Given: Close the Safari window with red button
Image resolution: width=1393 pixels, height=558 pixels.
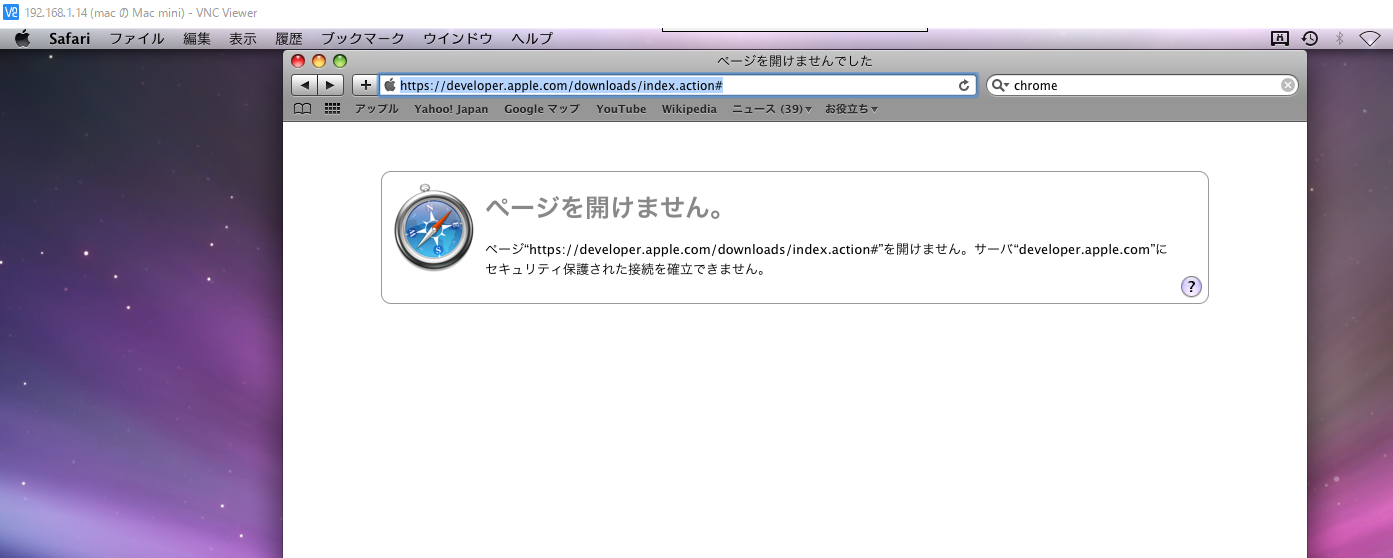Looking at the screenshot, I should (x=298, y=61).
